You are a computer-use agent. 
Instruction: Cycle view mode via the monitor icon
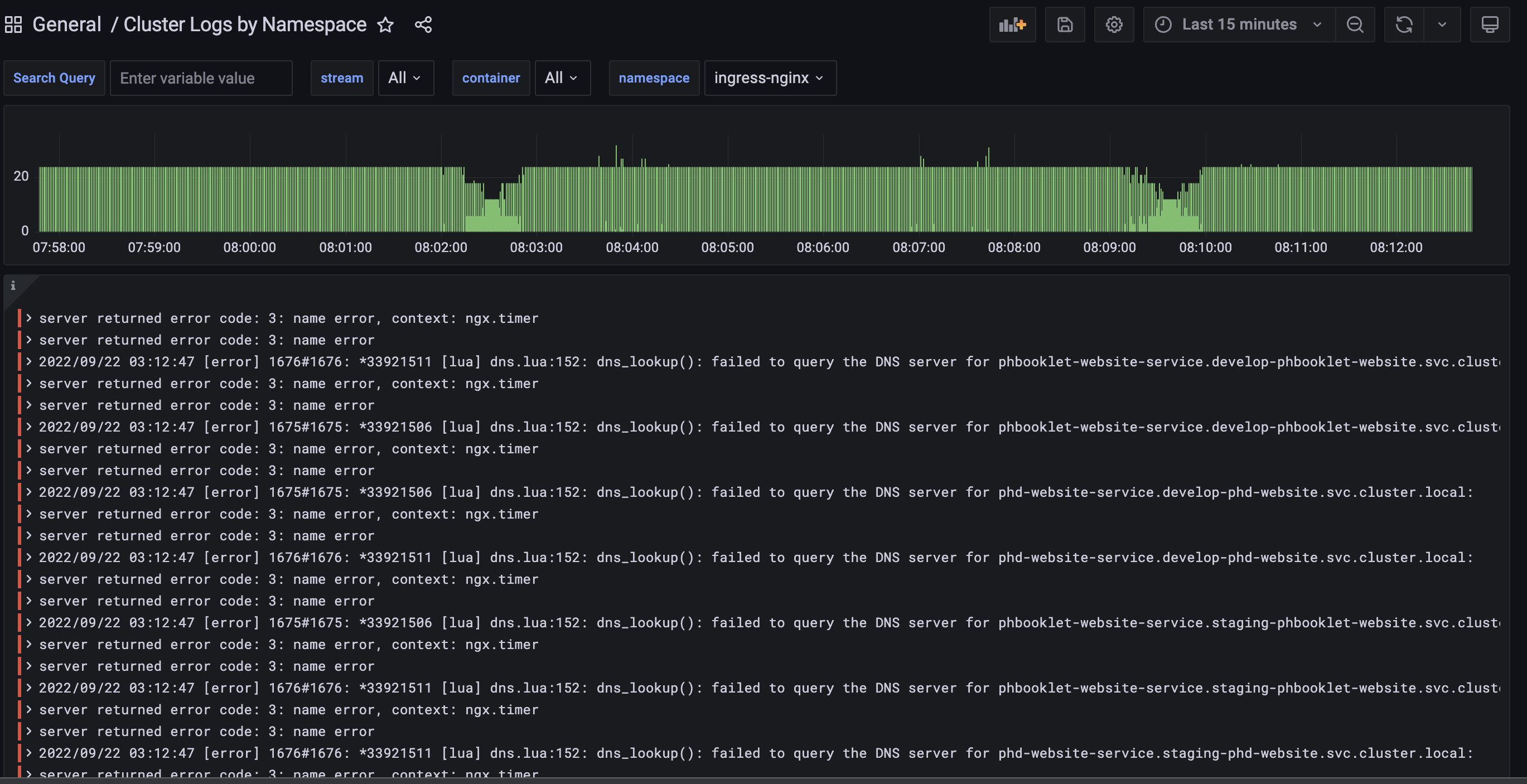(x=1490, y=25)
